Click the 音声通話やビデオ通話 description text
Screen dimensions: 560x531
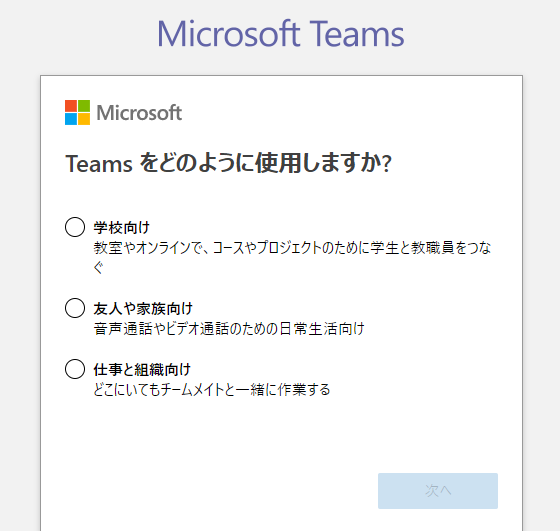pyautogui.click(x=229, y=329)
